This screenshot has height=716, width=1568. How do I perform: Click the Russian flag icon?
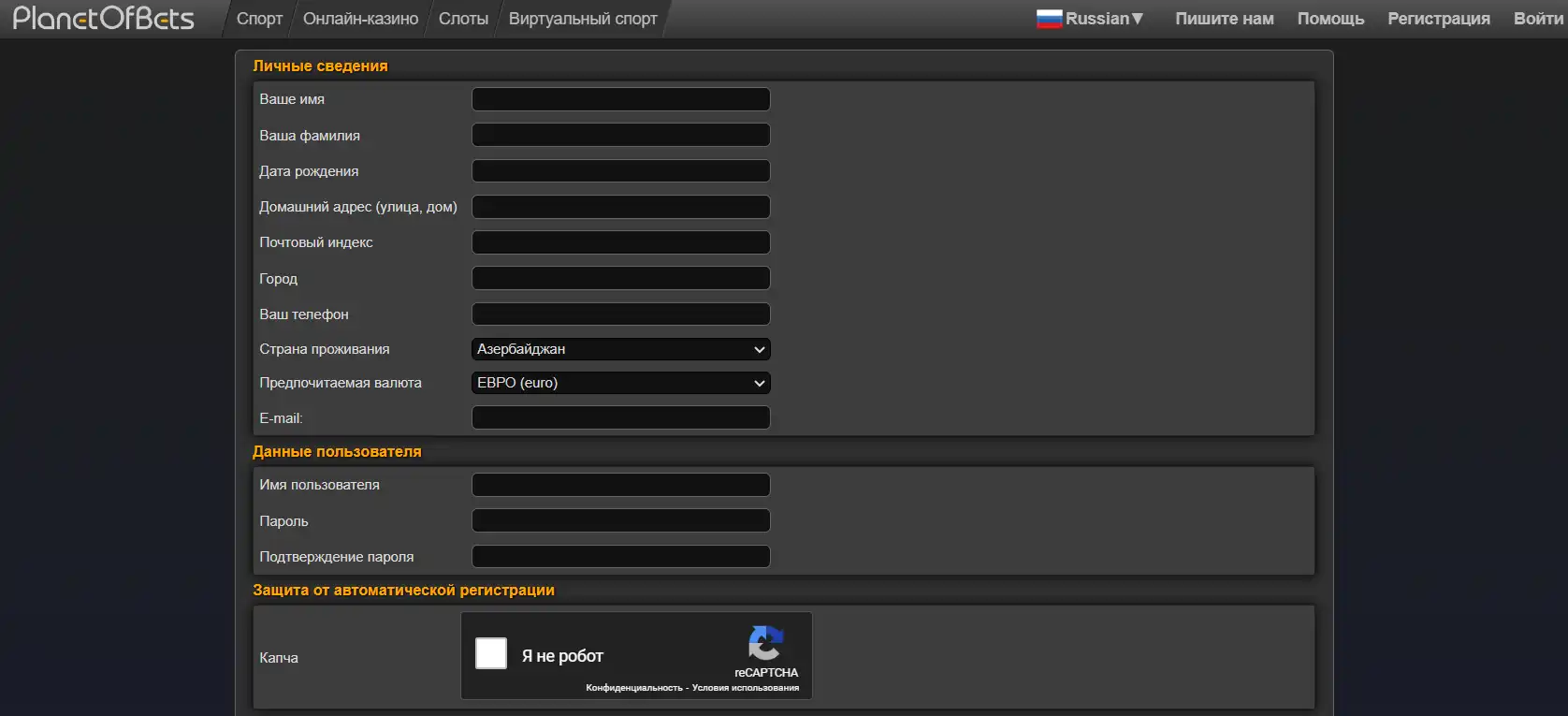coord(1049,19)
